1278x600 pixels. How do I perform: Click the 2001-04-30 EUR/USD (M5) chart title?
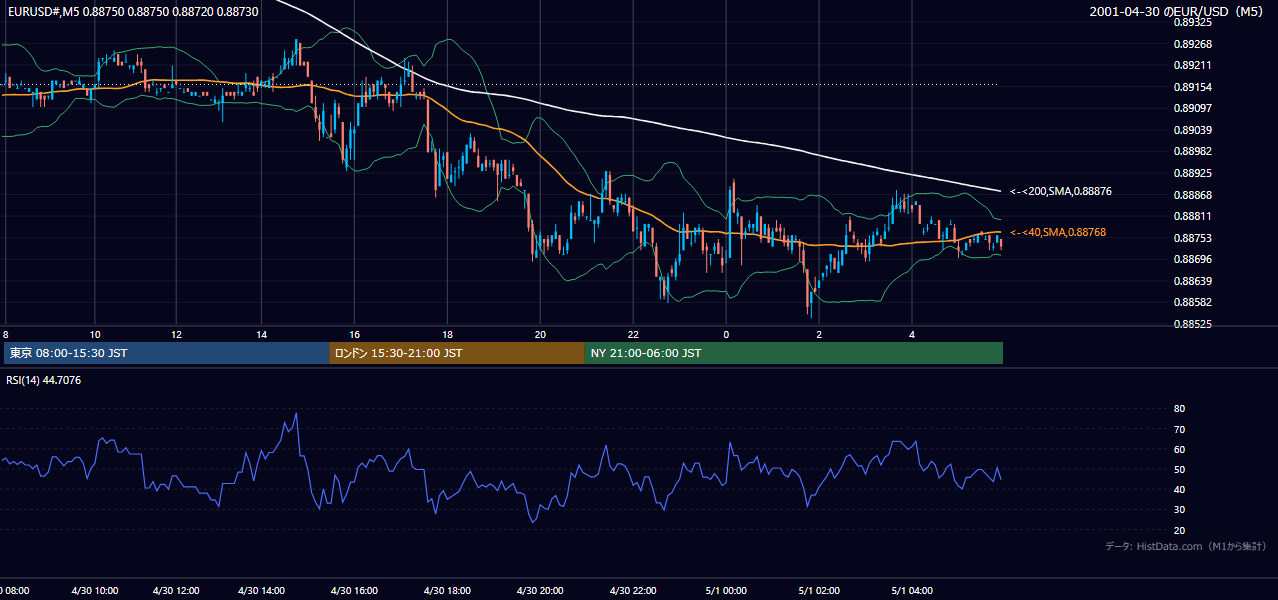click(x=1177, y=11)
